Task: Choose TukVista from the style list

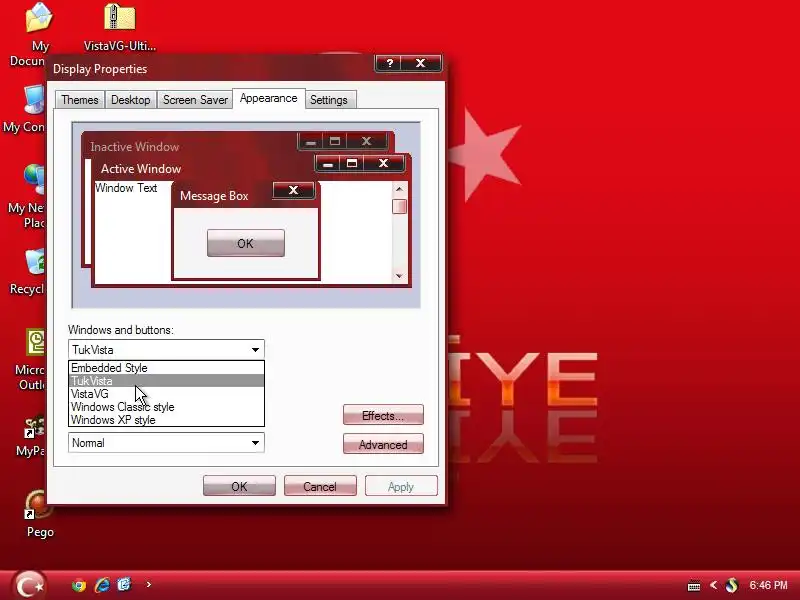Action: point(166,381)
